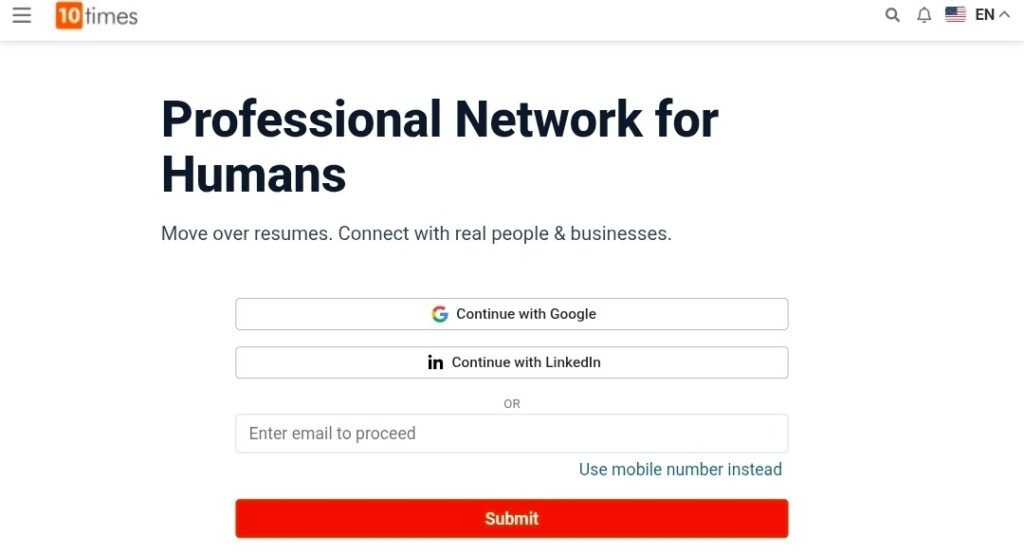Click the LinkedIn "in" logo
Screen dimensions: 1024x555
coord(435,363)
